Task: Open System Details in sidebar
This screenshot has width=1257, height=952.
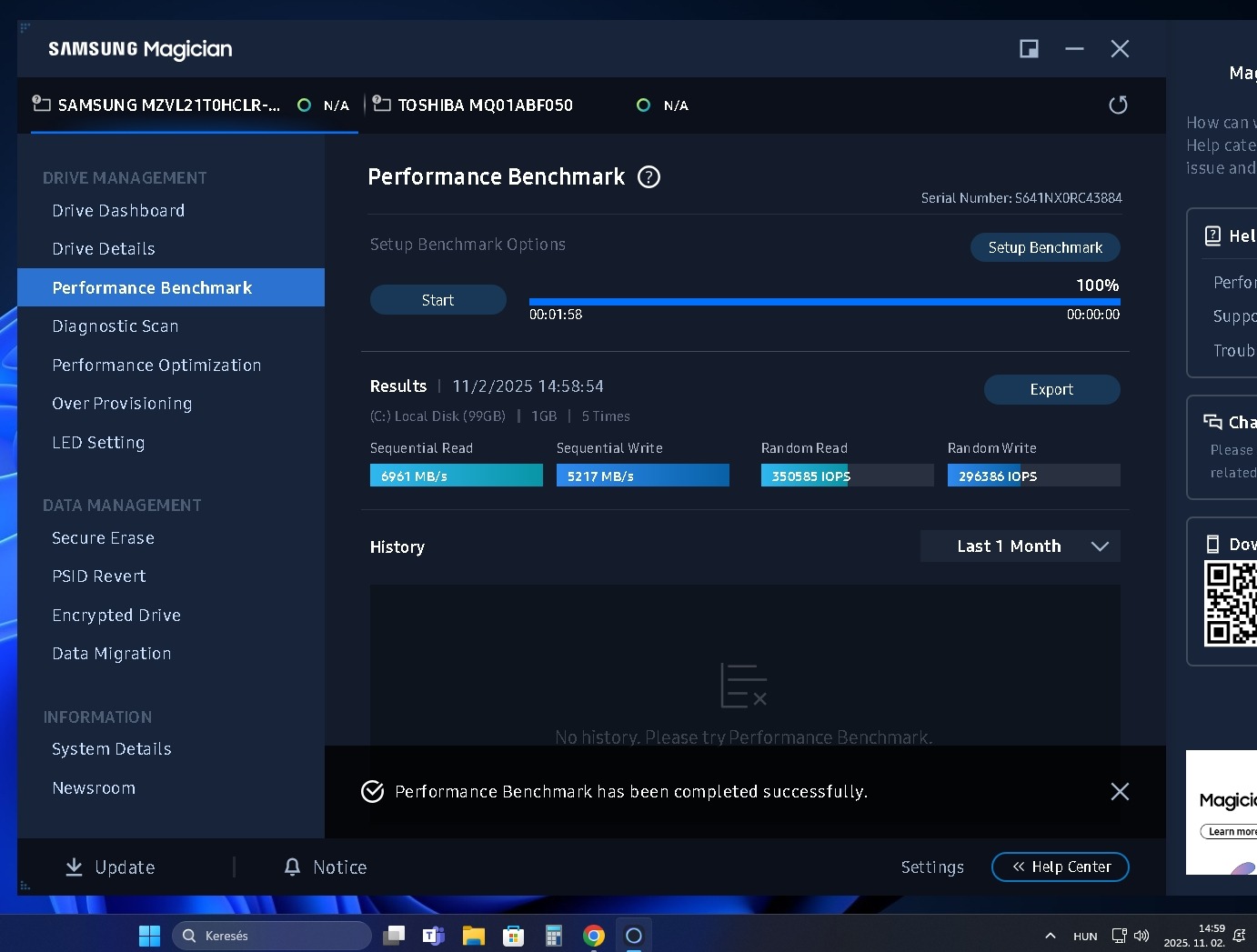Action: click(x=112, y=749)
